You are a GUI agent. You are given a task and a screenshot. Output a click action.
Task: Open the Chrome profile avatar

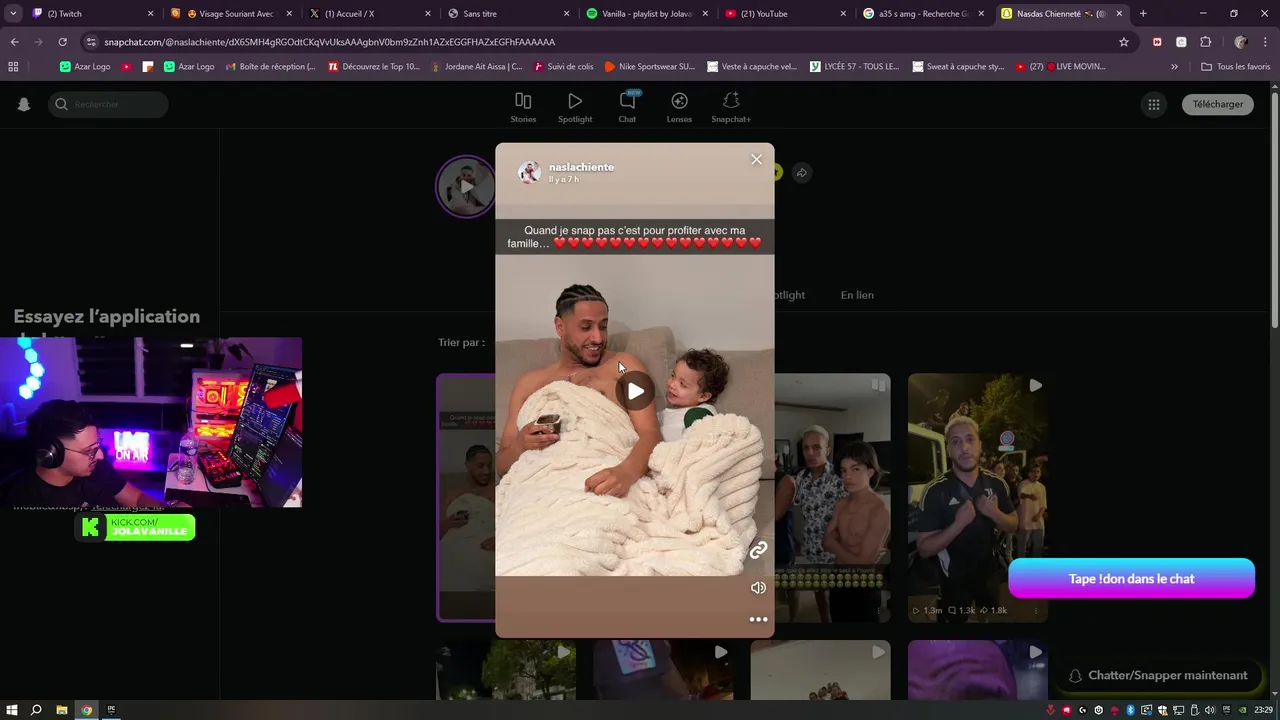click(x=1241, y=42)
